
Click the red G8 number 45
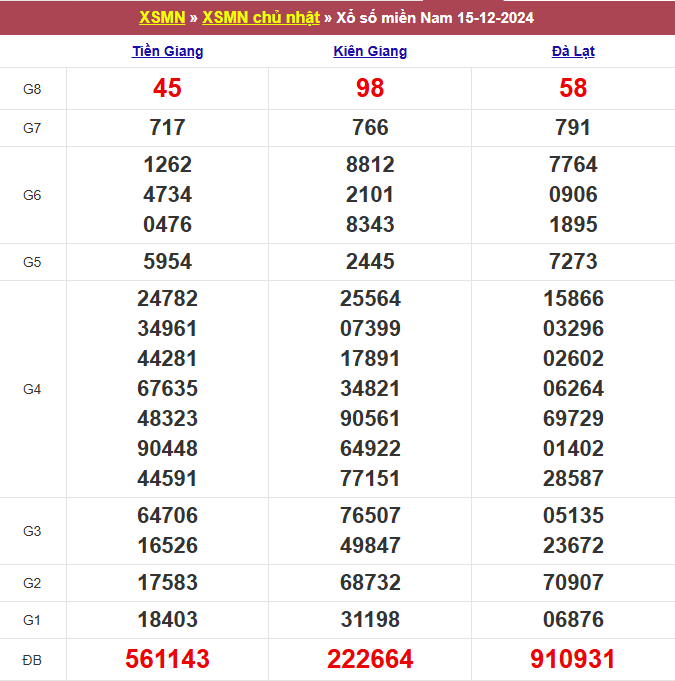click(167, 89)
